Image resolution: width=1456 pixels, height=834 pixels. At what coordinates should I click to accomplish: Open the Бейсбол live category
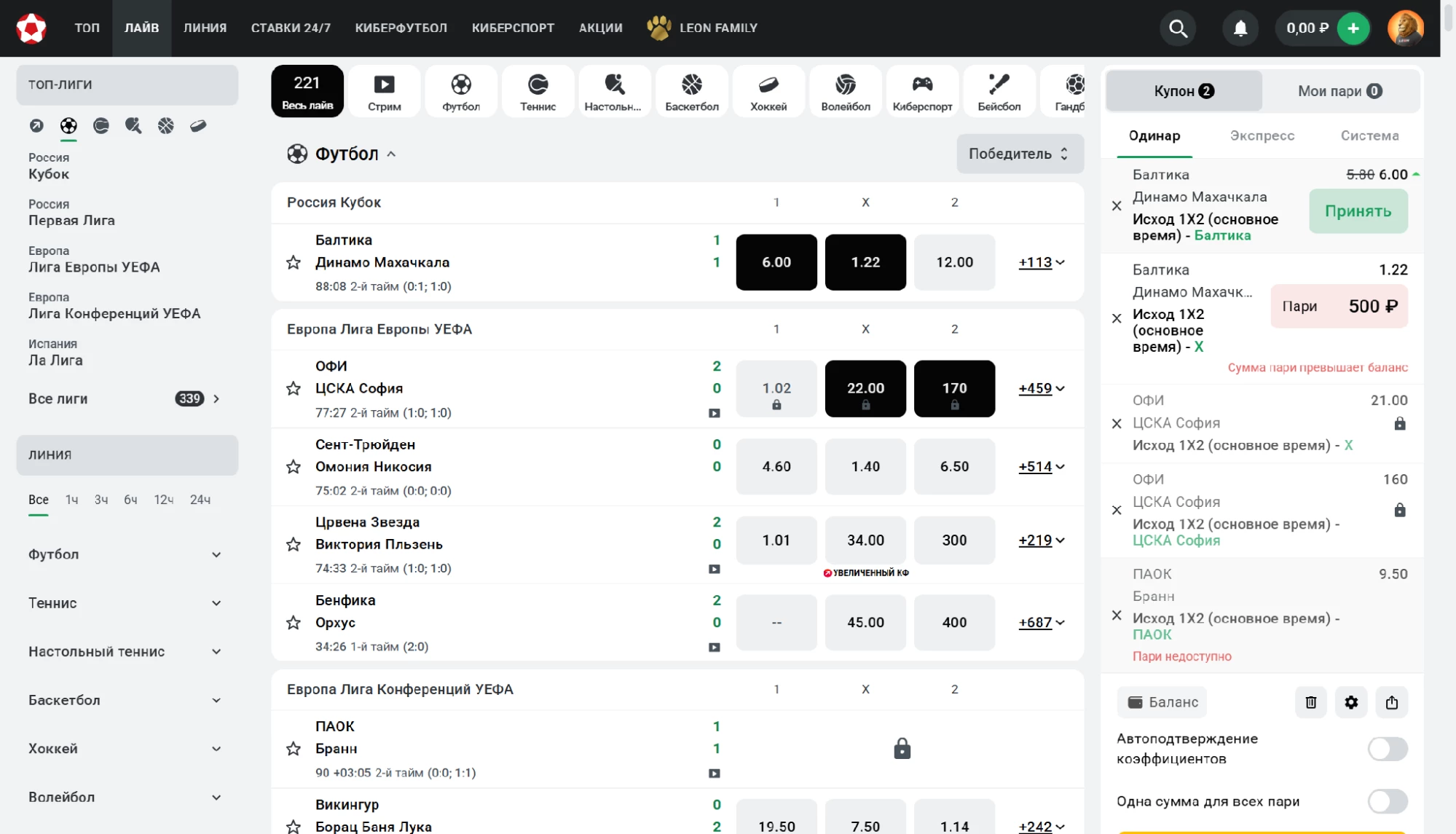(999, 91)
